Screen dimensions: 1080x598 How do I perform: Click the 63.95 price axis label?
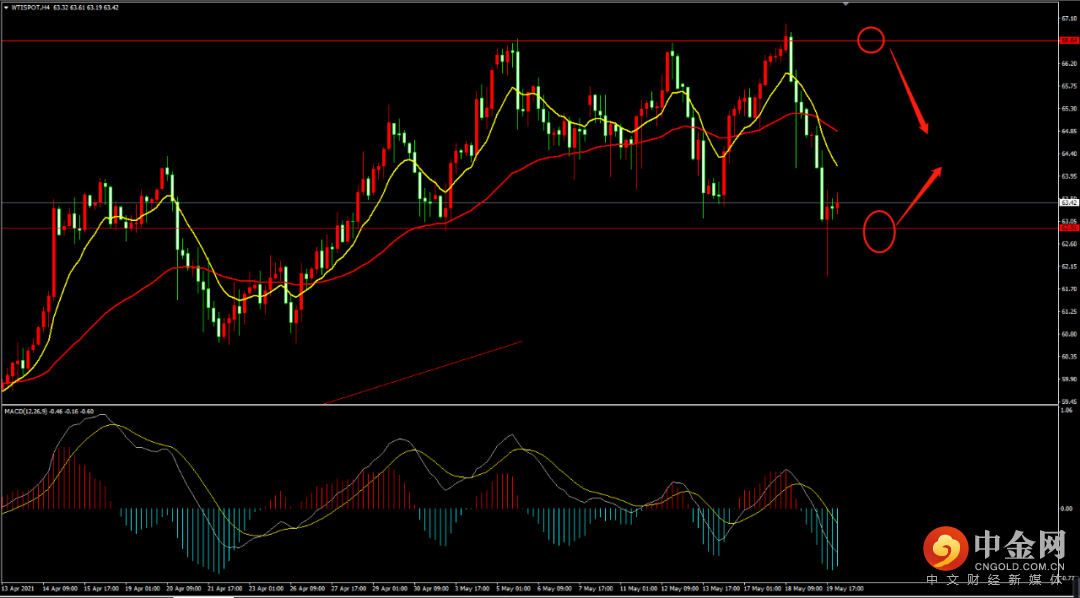[1069, 176]
